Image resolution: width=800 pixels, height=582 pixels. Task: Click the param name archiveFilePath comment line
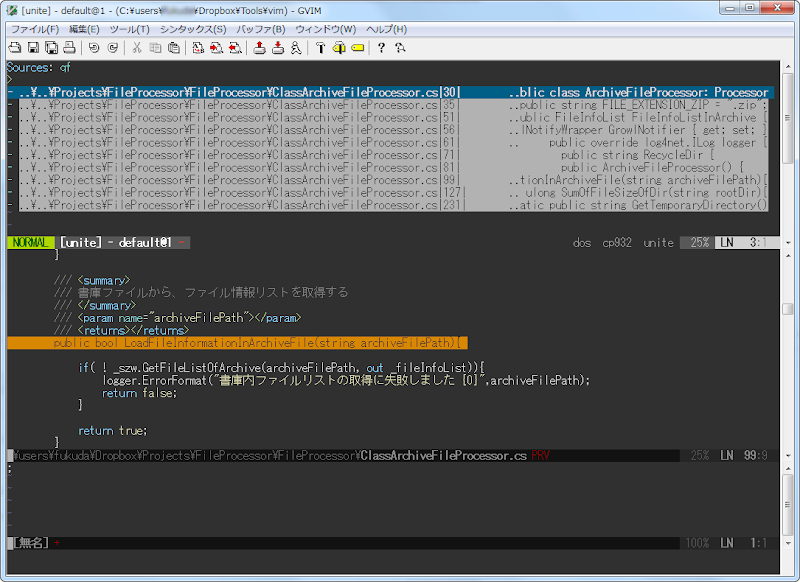(178, 318)
